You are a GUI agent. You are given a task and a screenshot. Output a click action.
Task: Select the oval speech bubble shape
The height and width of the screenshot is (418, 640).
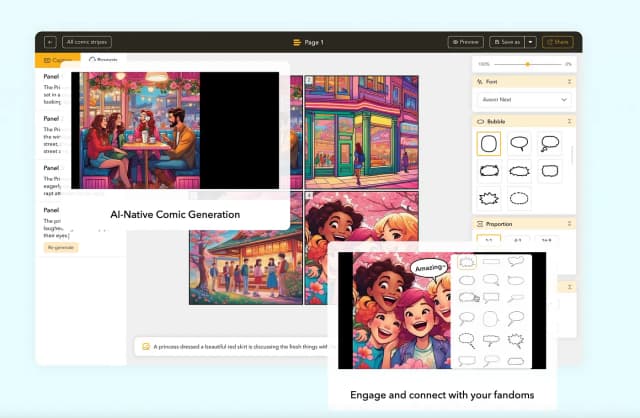click(520, 144)
